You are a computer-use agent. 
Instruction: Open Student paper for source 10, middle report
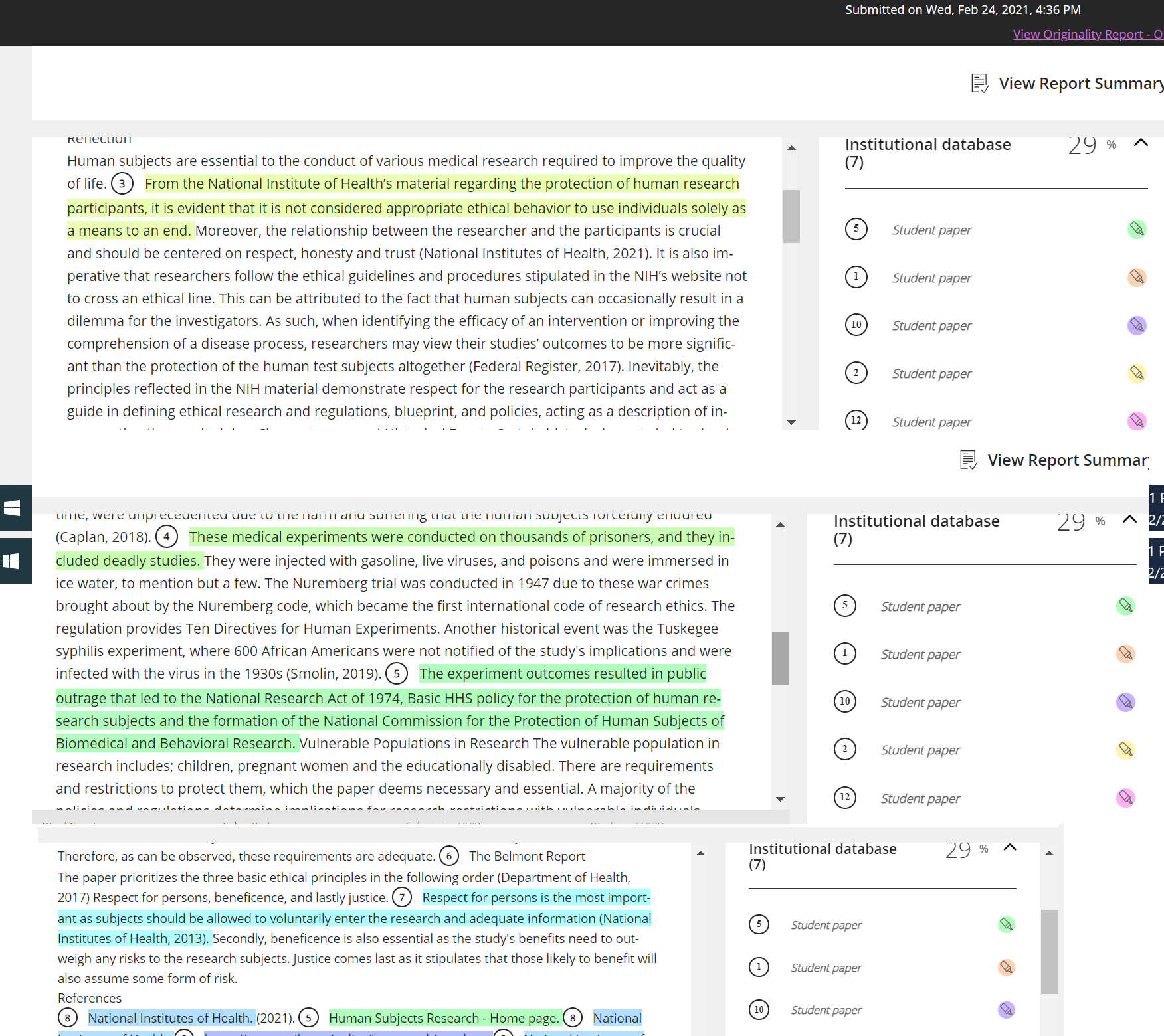(920, 703)
